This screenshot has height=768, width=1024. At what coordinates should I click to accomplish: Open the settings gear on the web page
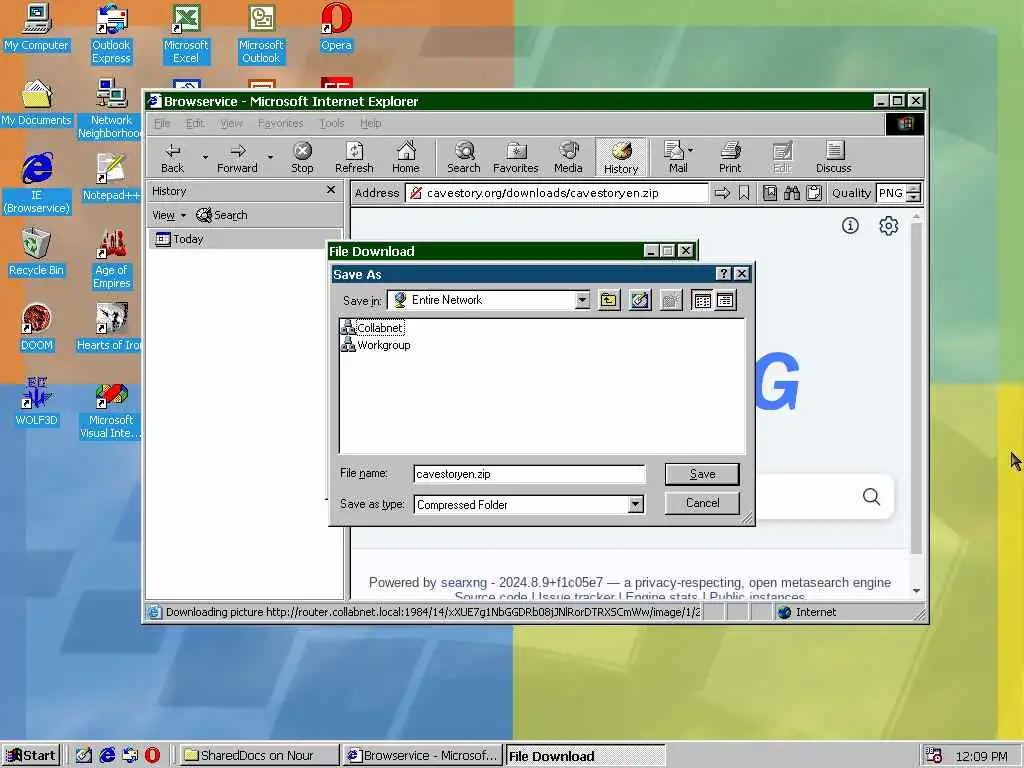[x=888, y=226]
